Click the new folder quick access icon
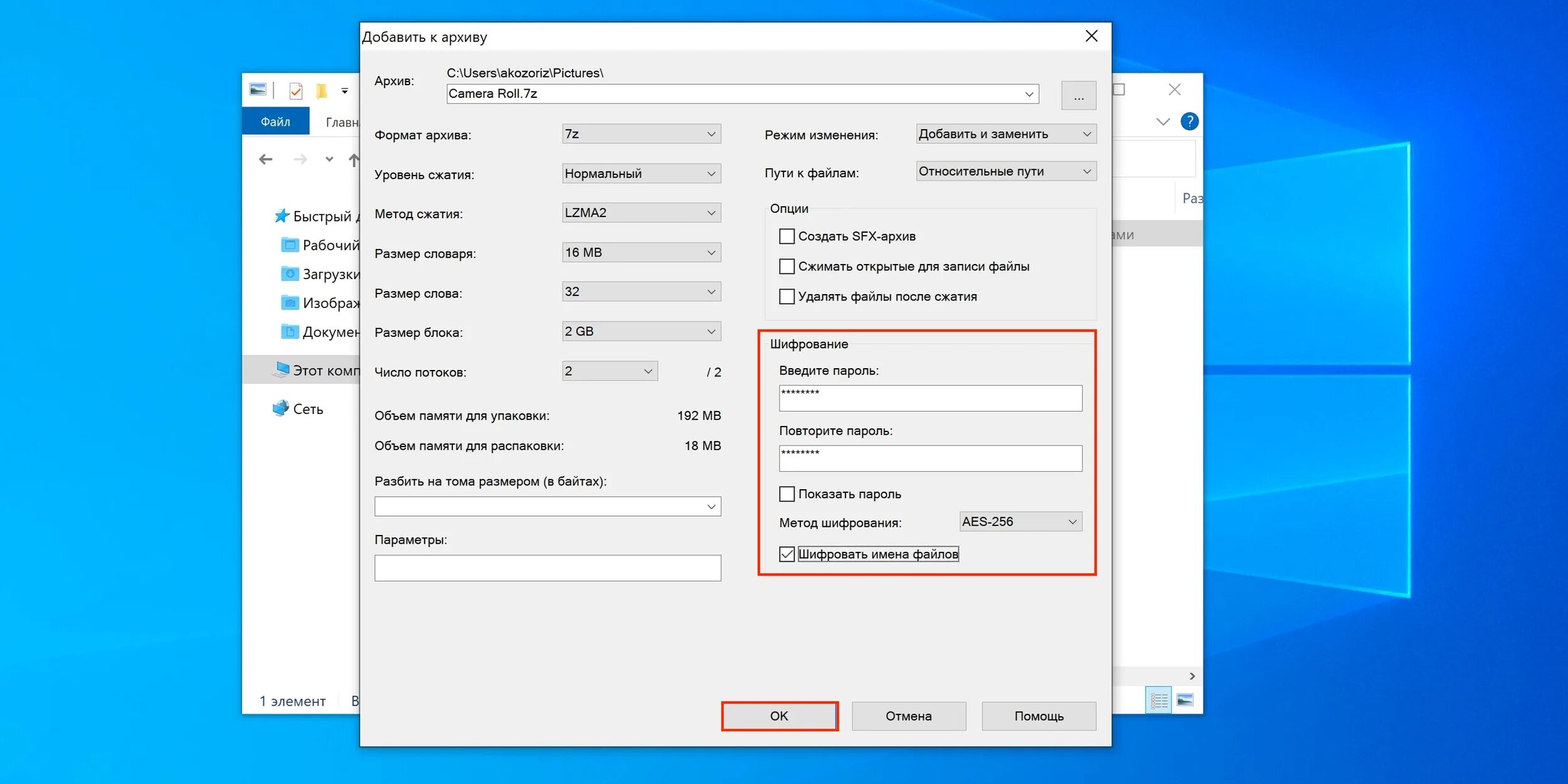1568x784 pixels. tap(321, 91)
